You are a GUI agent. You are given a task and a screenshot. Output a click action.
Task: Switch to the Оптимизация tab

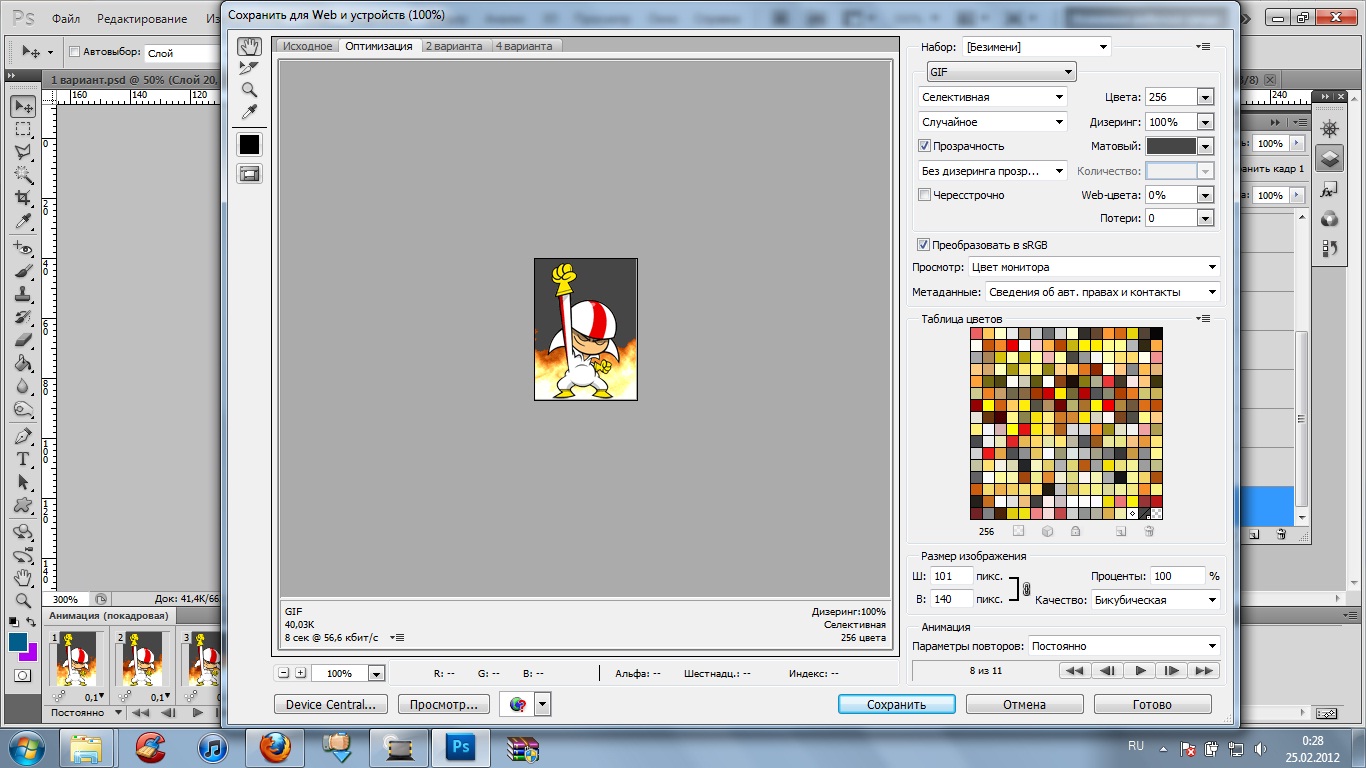379,46
